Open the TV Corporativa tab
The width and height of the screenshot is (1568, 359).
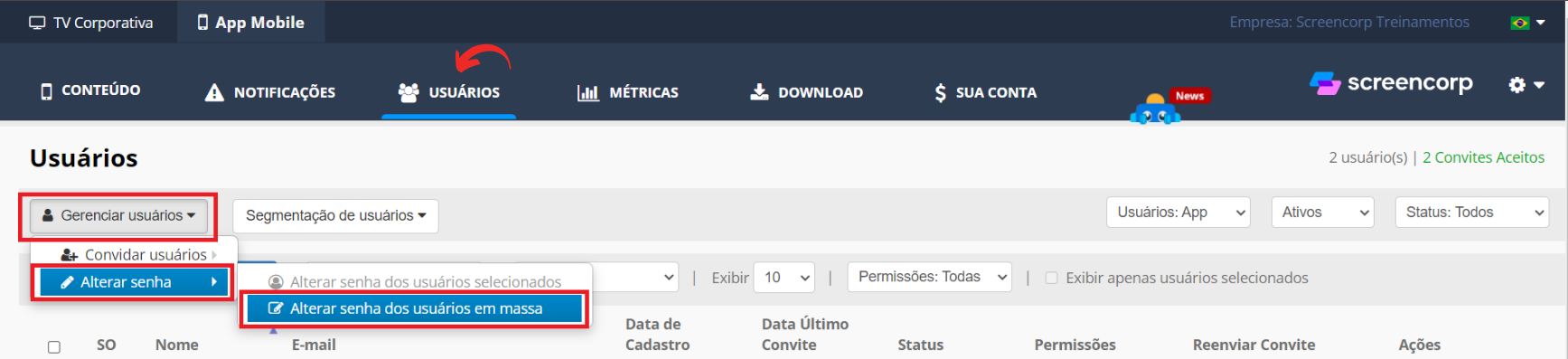click(x=90, y=23)
